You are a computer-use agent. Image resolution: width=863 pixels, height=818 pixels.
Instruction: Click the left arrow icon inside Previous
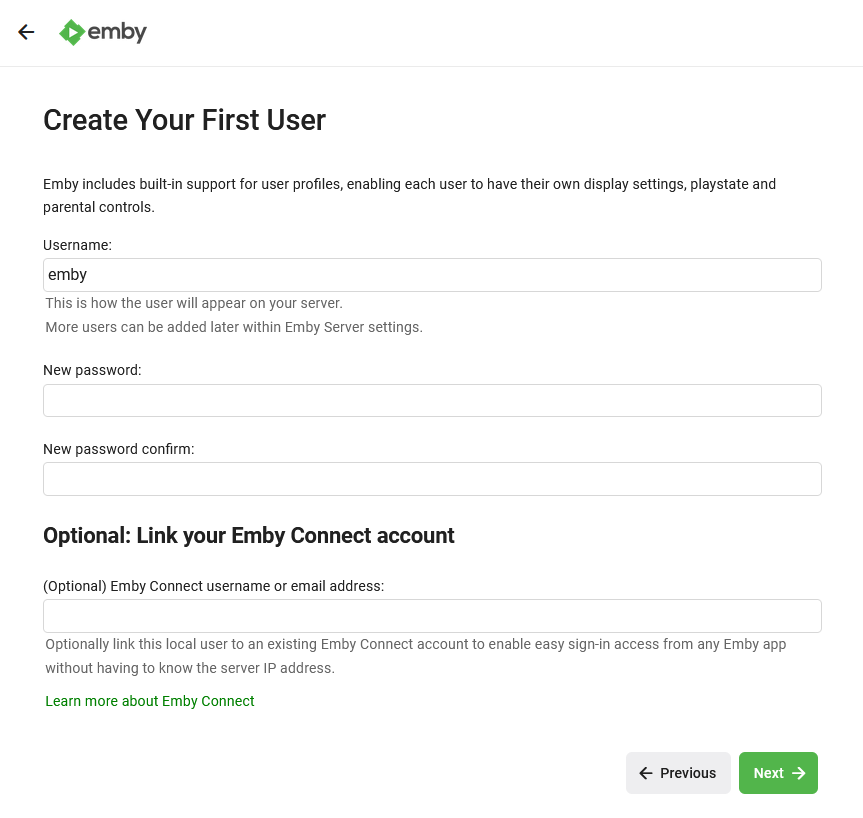click(x=646, y=773)
